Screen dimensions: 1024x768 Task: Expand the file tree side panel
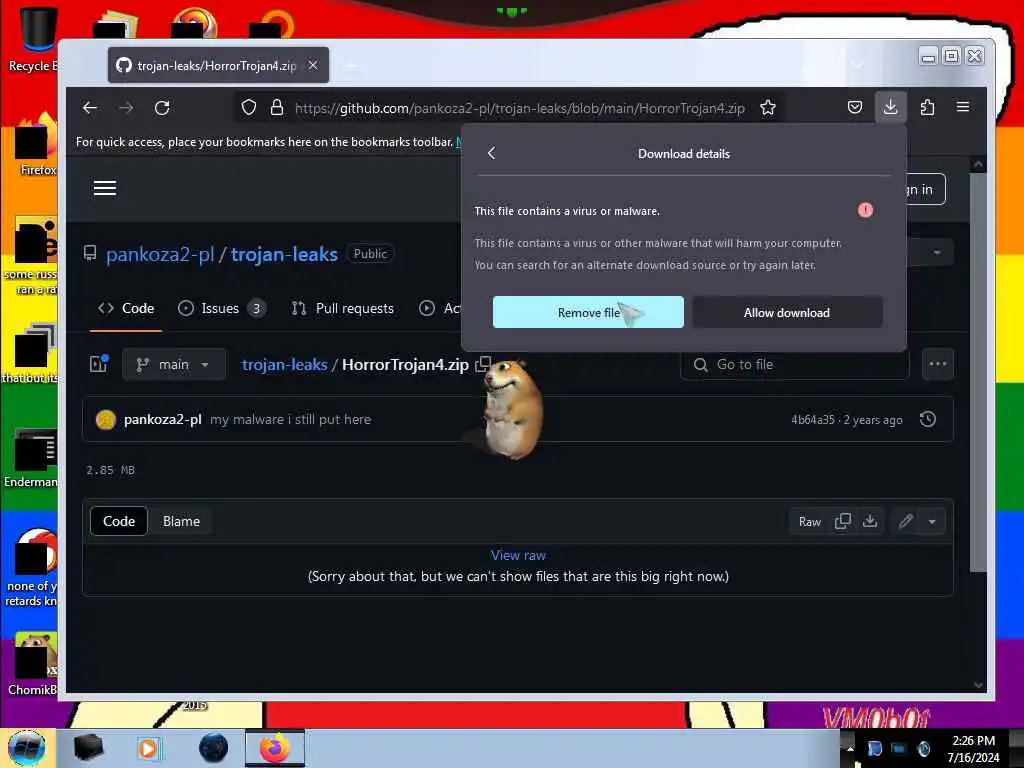pyautogui.click(x=99, y=364)
